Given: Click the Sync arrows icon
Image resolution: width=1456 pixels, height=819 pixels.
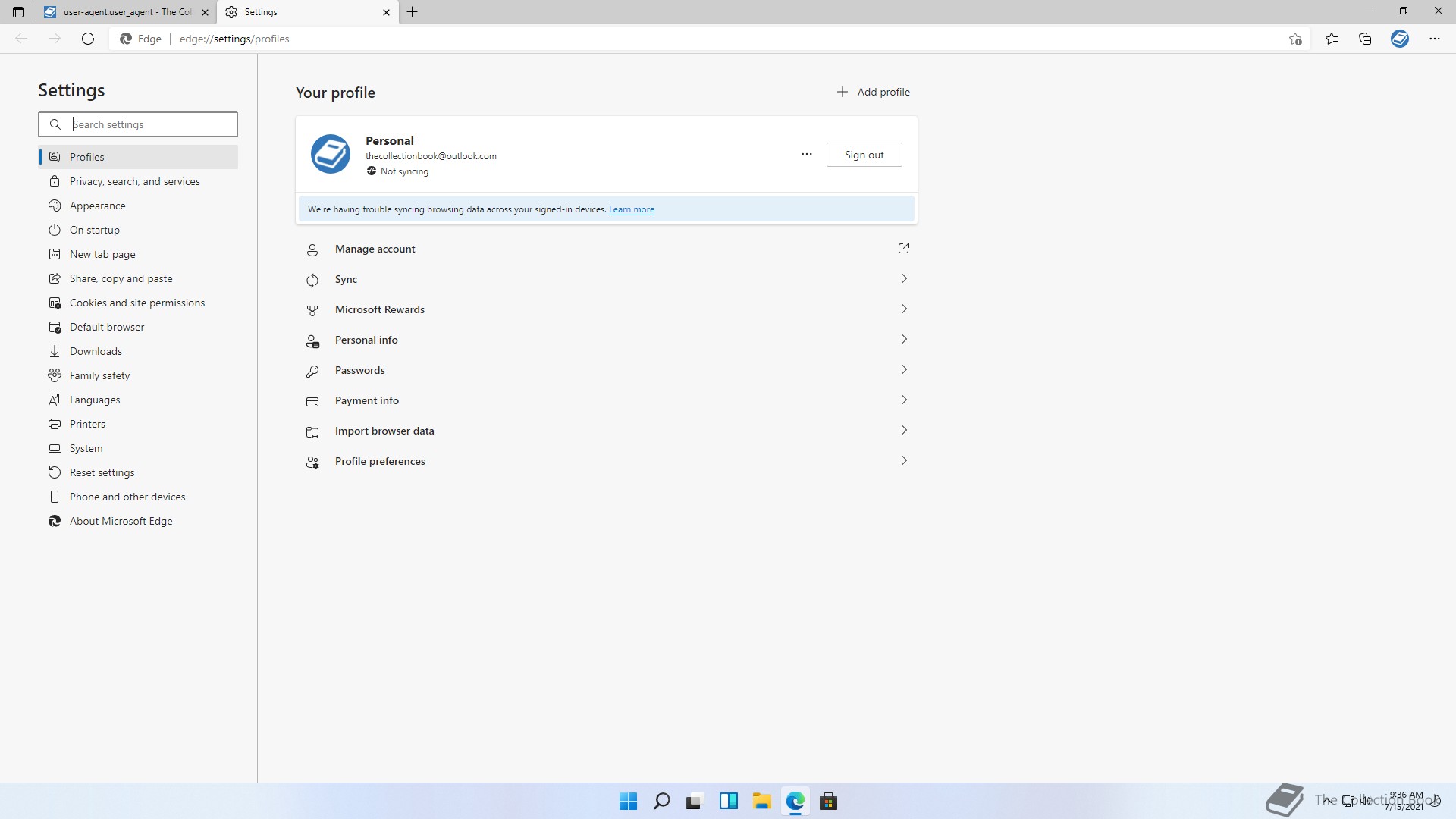Looking at the screenshot, I should (312, 280).
